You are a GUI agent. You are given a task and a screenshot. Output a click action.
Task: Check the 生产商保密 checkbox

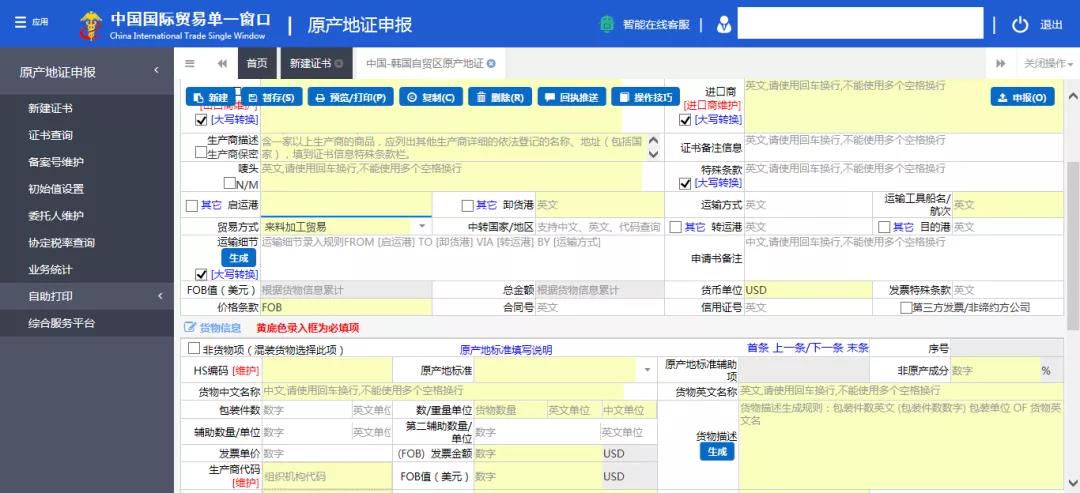pos(200,152)
